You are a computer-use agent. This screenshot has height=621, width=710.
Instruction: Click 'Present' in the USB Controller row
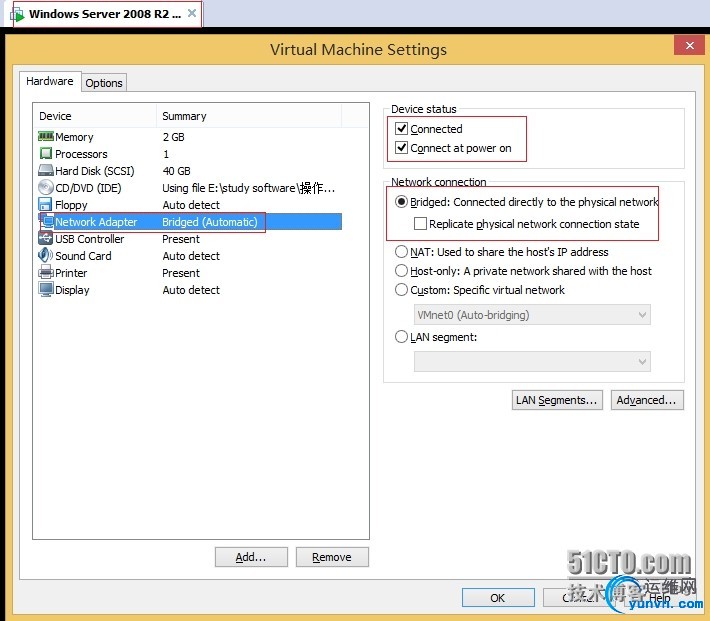tap(181, 239)
